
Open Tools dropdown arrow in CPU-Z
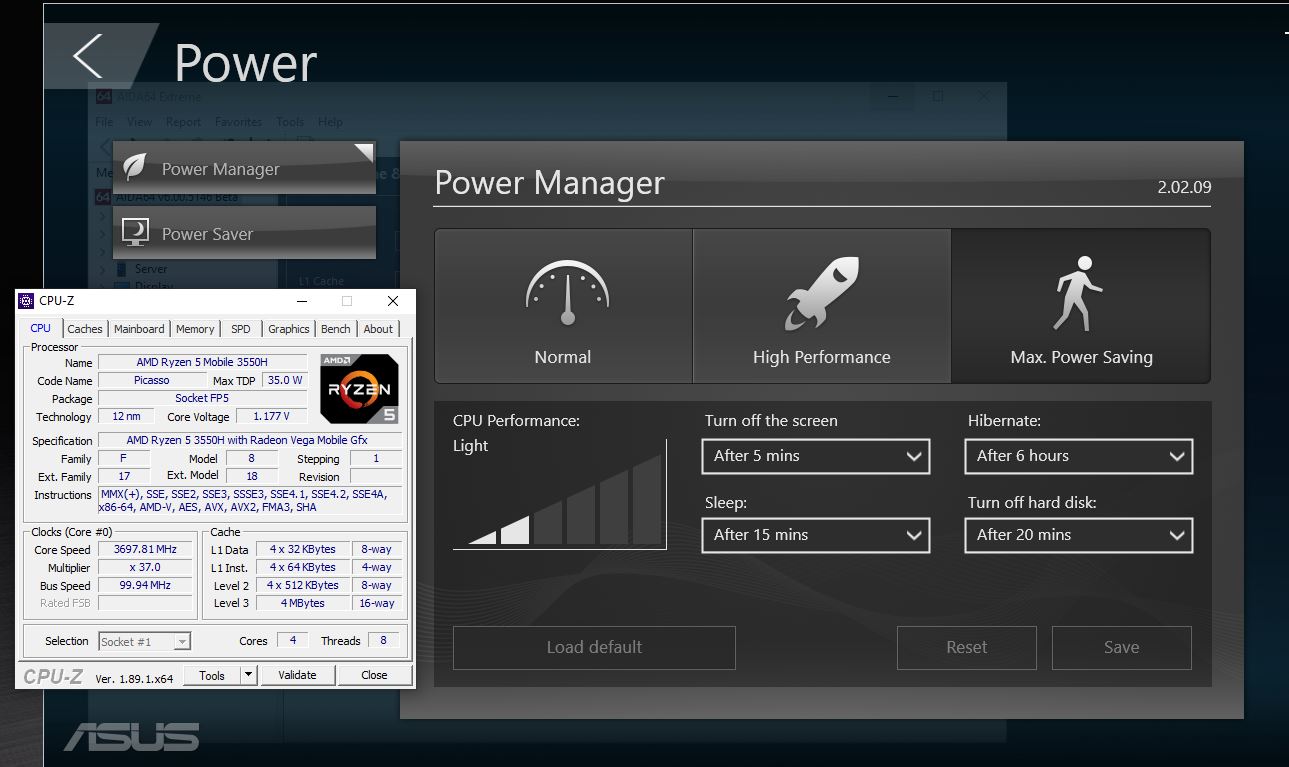[x=249, y=675]
